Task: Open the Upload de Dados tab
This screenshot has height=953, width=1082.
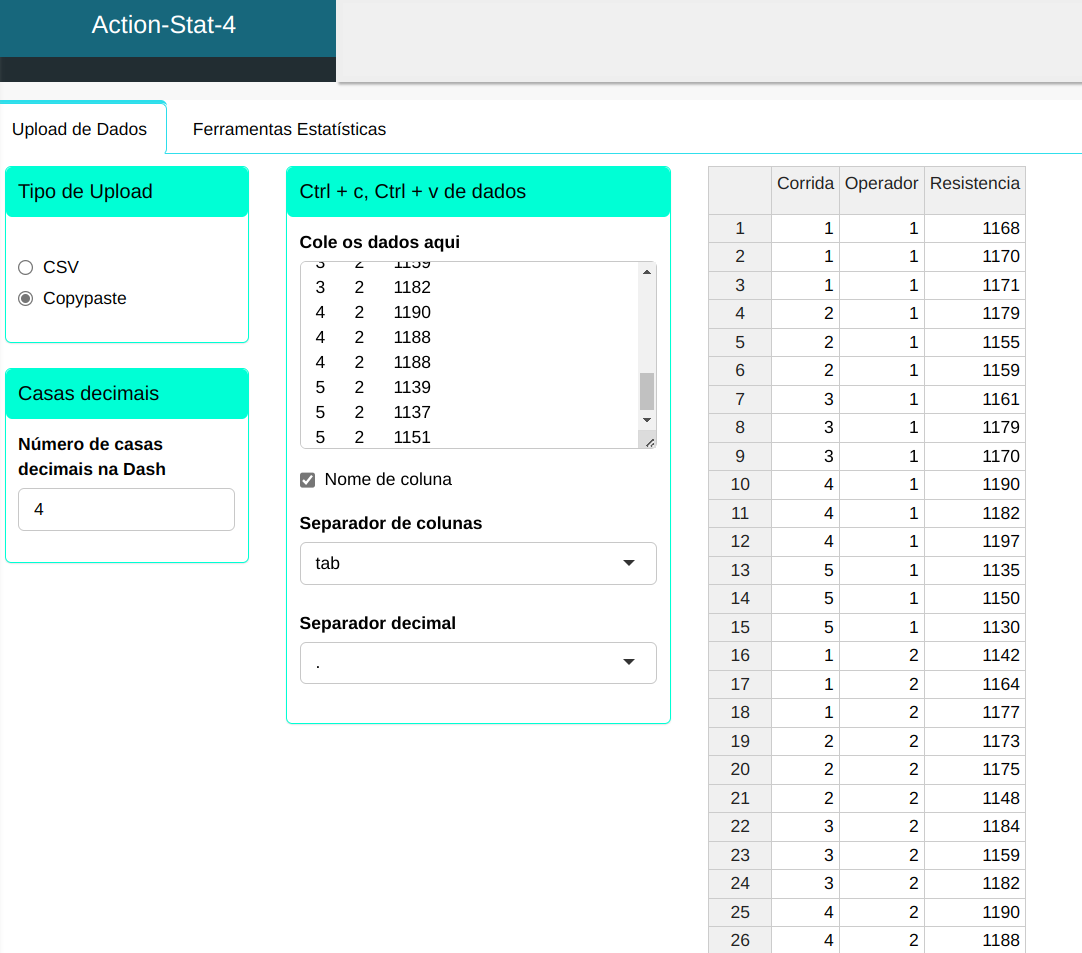Action: coord(79,129)
